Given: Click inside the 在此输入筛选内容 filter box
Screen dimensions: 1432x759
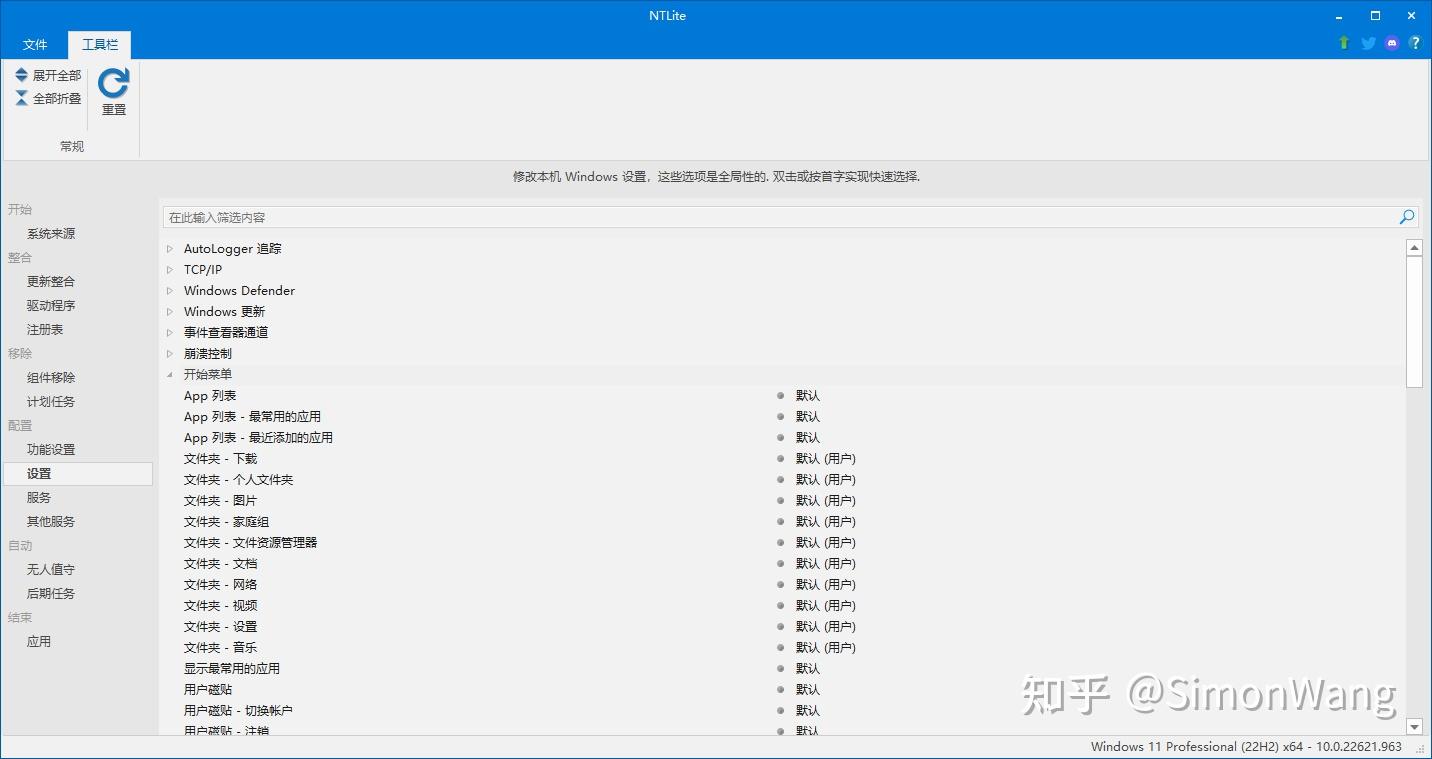Looking at the screenshot, I should coord(400,216).
